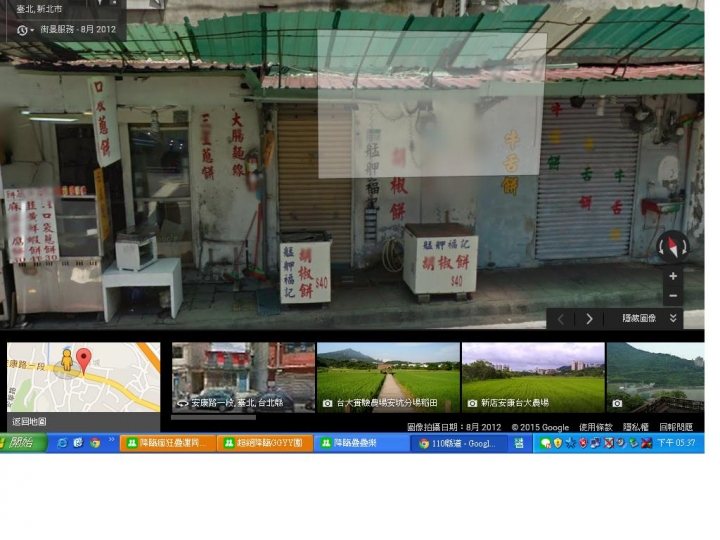Switch to 超絕降臨GGYY團 taskbar window
Viewport: 720px width, 540px height.
click(x=265, y=443)
